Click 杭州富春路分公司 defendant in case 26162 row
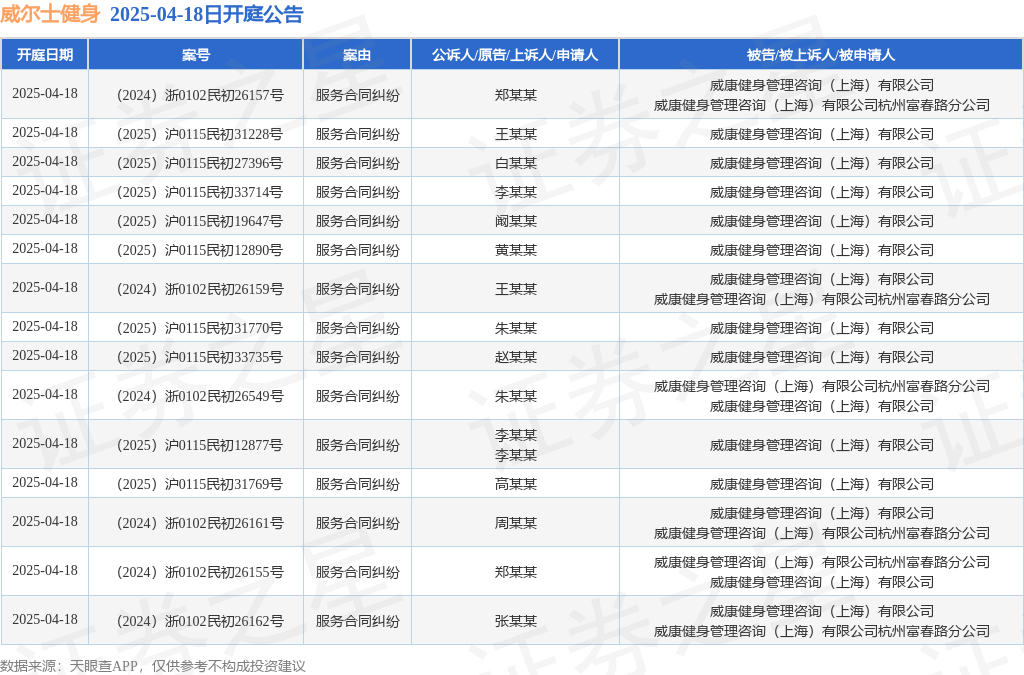This screenshot has height=675, width=1024. 822,632
